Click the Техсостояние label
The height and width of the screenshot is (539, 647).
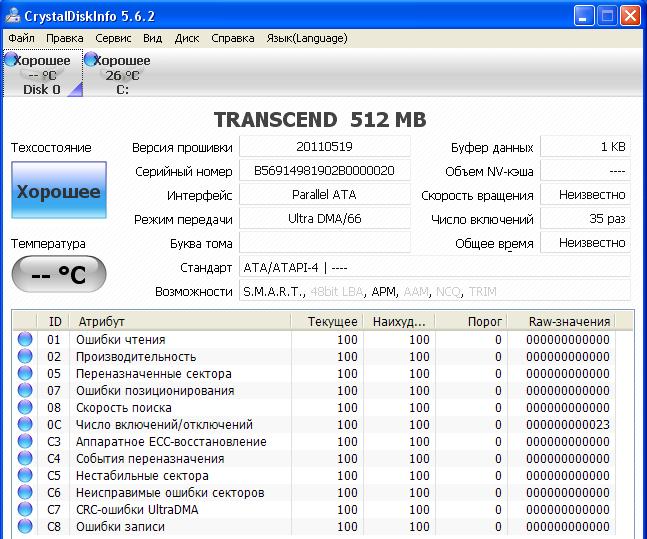click(x=51, y=147)
